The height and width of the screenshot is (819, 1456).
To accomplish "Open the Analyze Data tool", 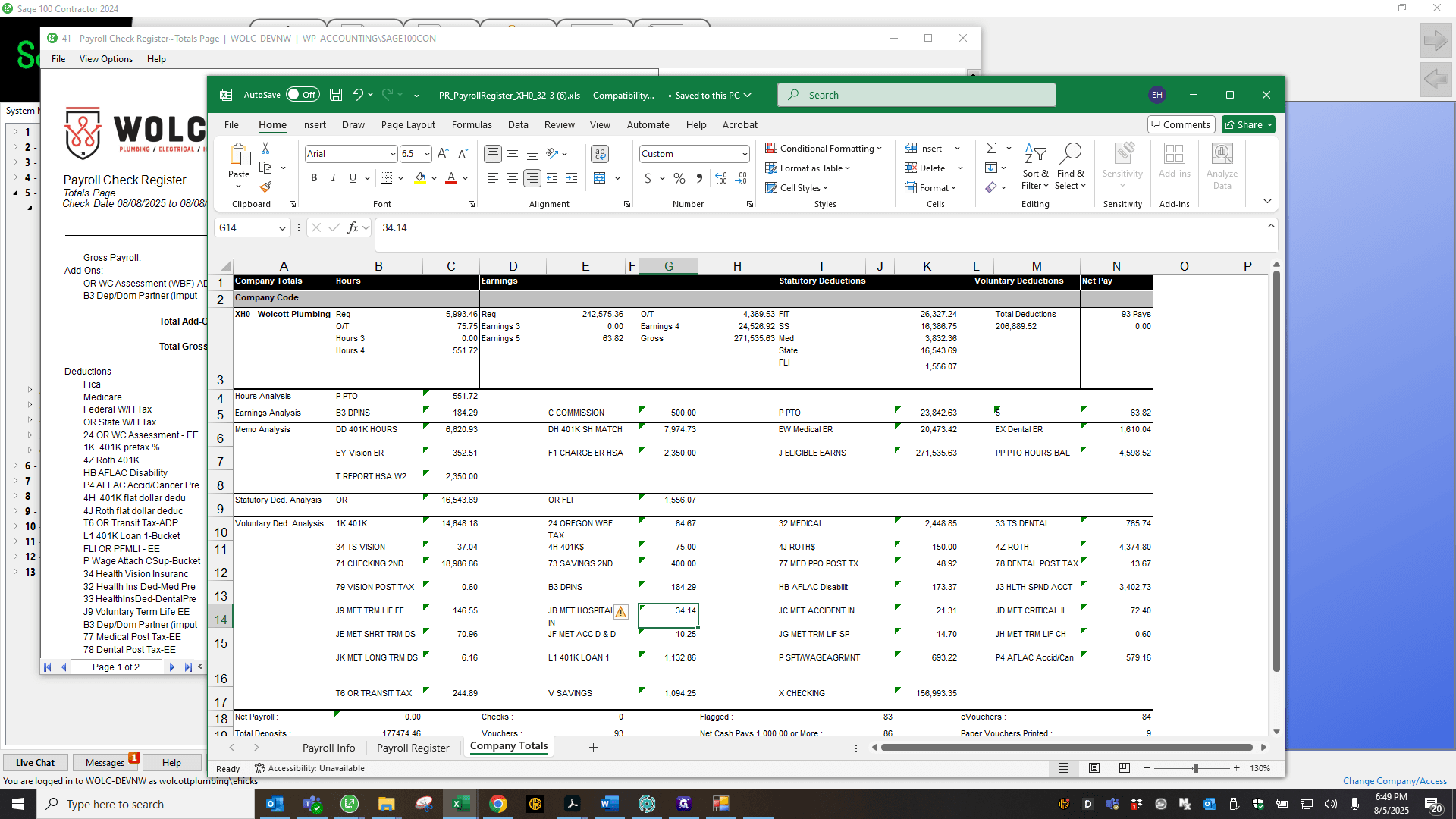I will pos(1222,166).
